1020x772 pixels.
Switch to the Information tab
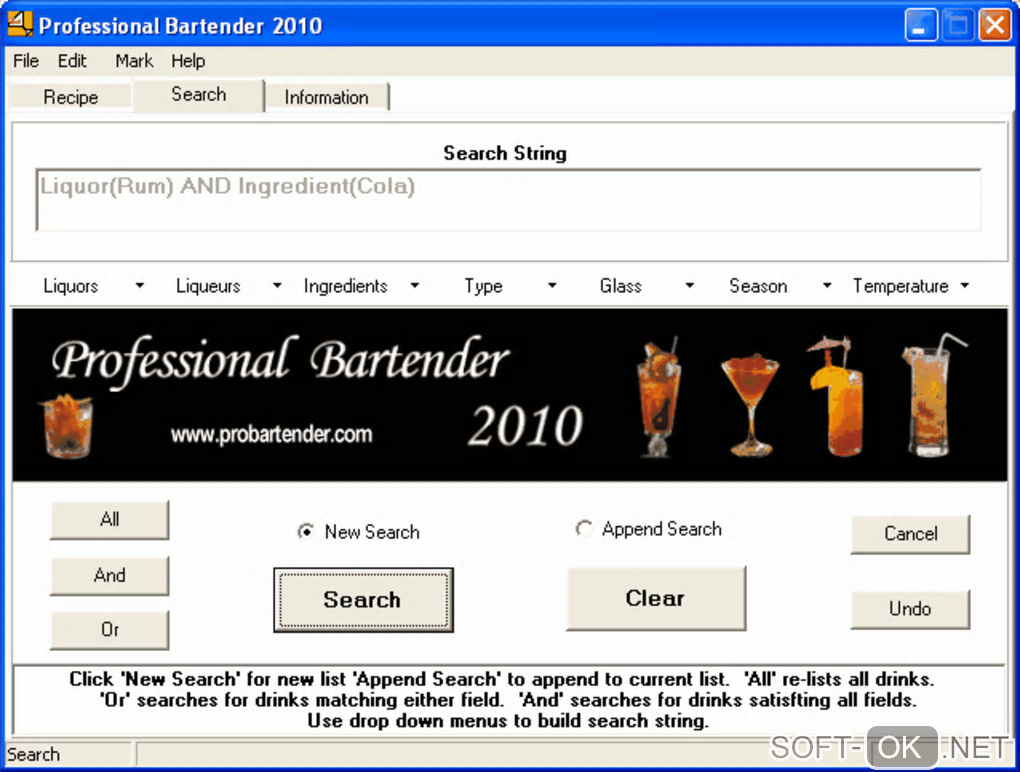point(327,97)
